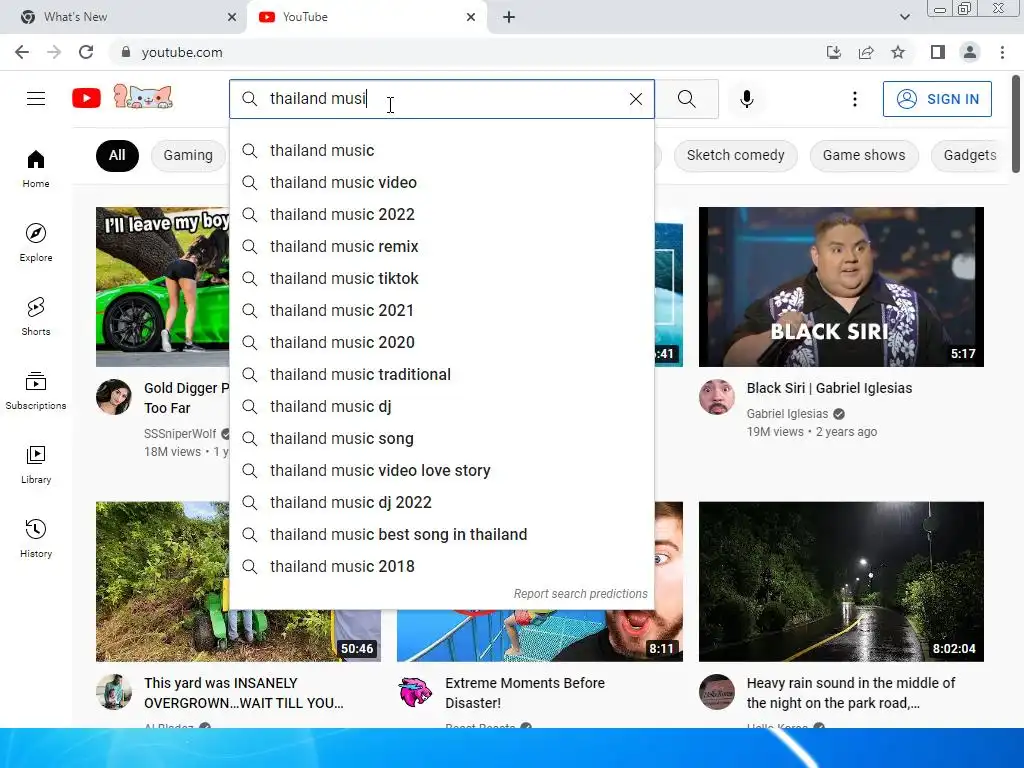Select the Sketch comedy filter chip

[x=735, y=155]
